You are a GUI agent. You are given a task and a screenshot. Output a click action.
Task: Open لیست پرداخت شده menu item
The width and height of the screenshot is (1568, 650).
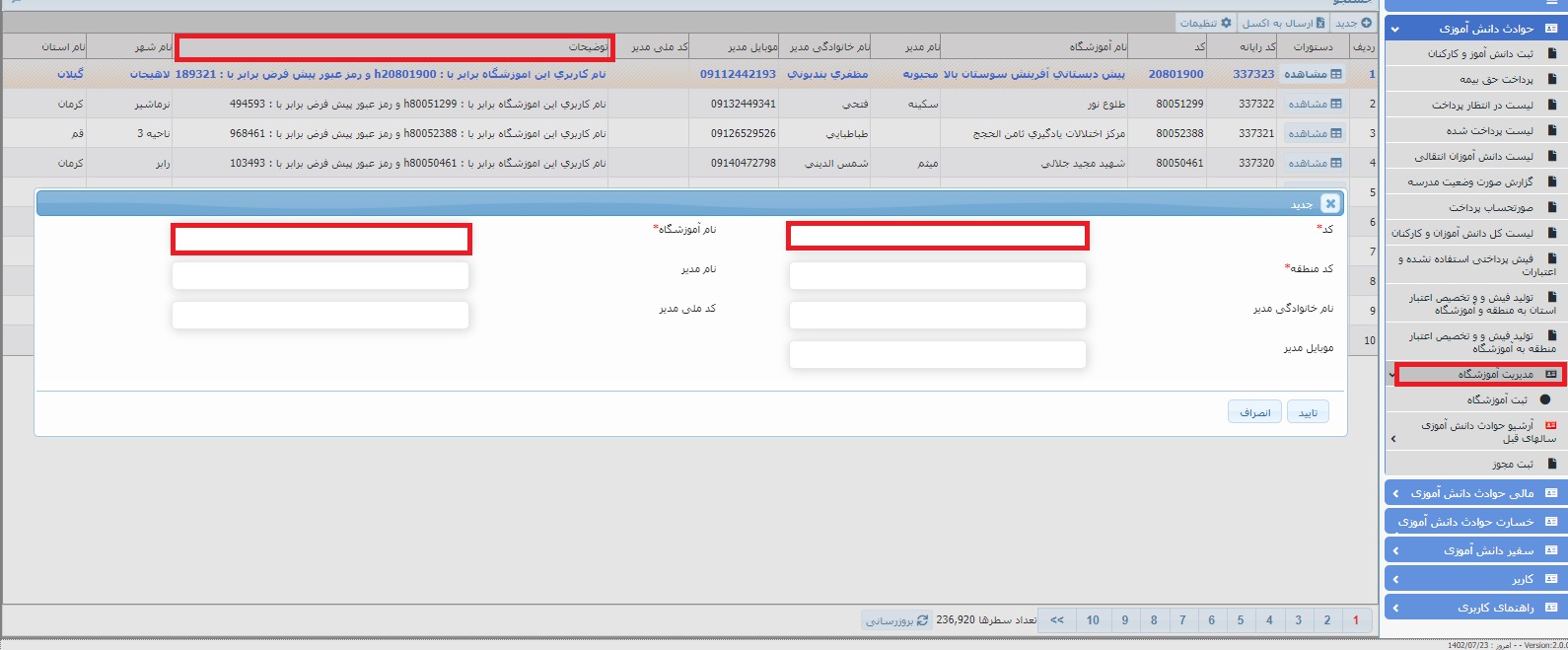coord(1489,130)
